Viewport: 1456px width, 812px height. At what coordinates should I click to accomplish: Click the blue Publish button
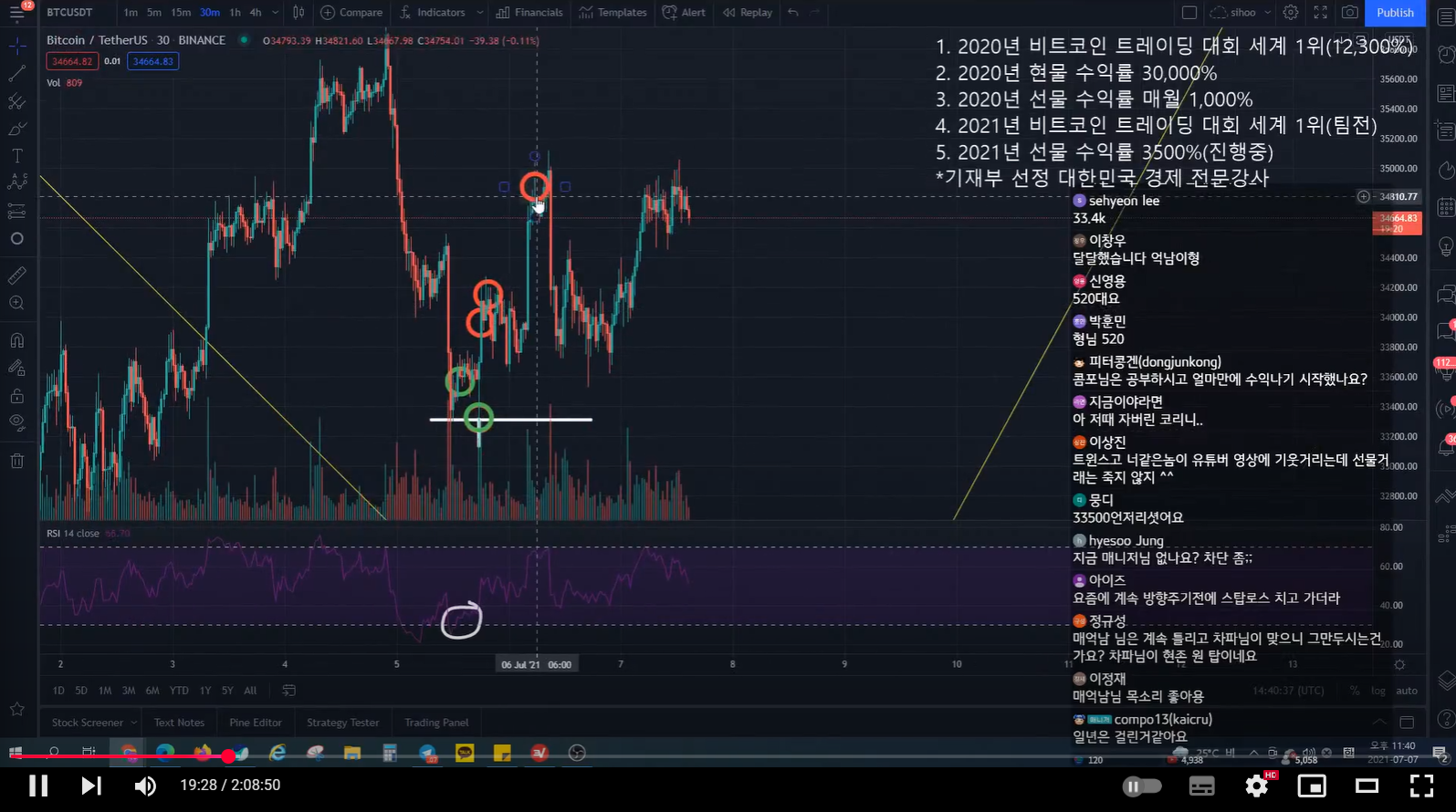click(x=1395, y=13)
